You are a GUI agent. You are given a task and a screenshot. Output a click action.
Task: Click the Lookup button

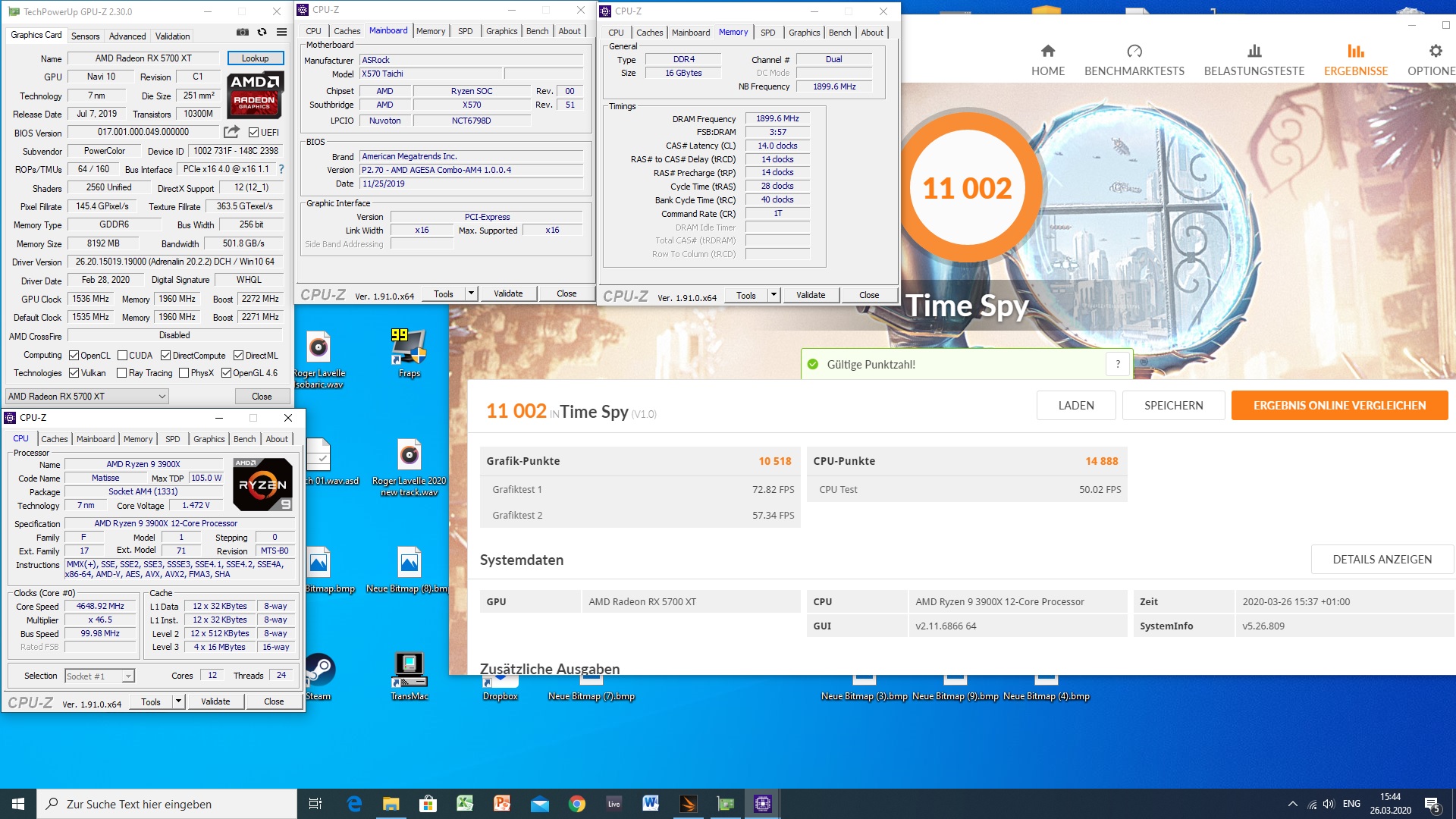point(255,58)
